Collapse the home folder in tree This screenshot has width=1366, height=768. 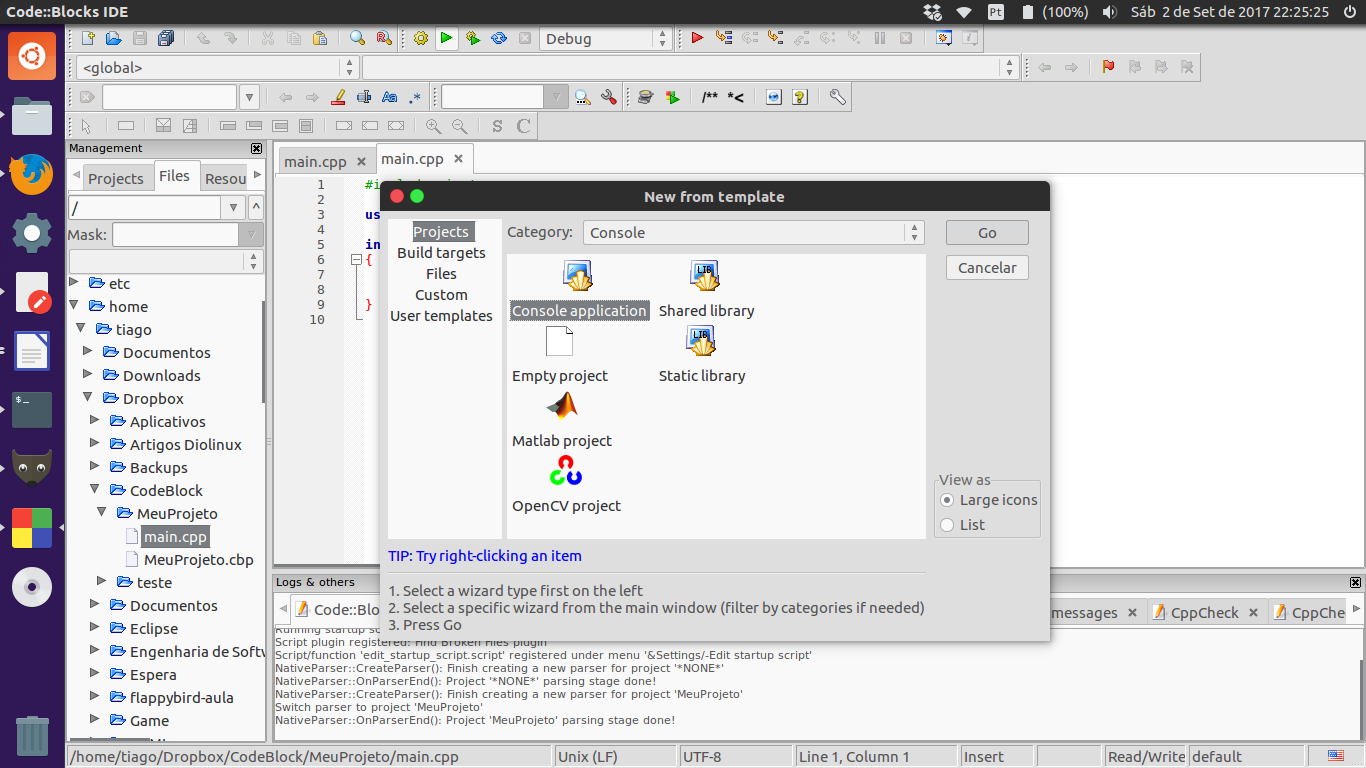pos(74,306)
